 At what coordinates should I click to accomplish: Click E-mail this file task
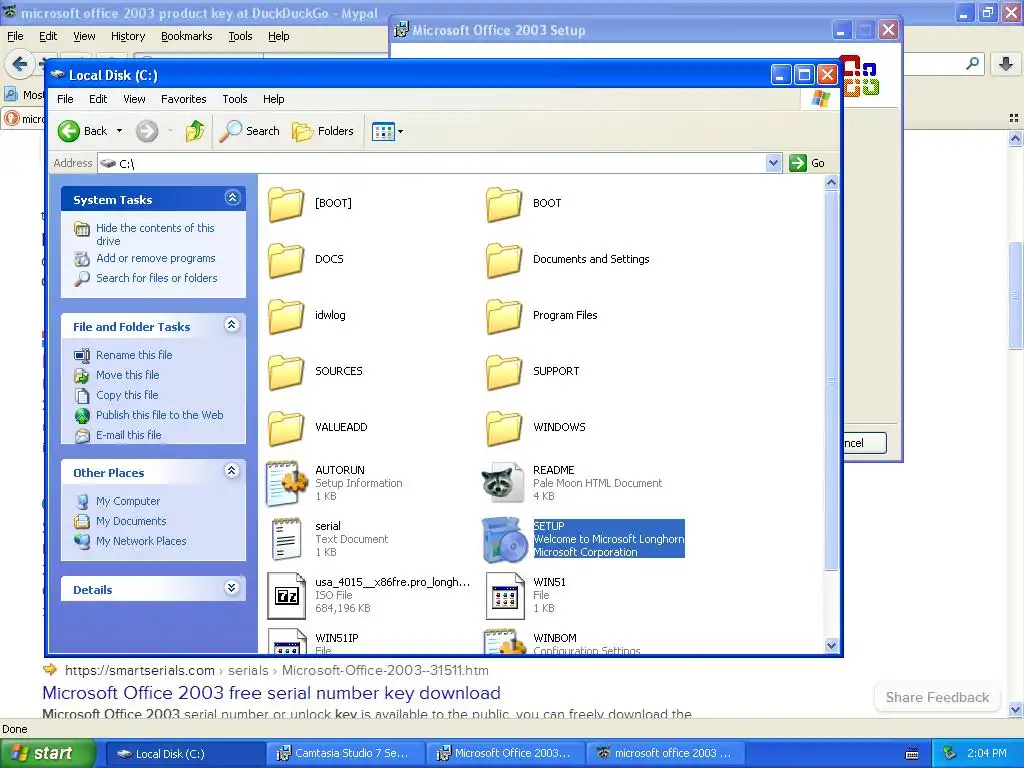click(x=128, y=435)
